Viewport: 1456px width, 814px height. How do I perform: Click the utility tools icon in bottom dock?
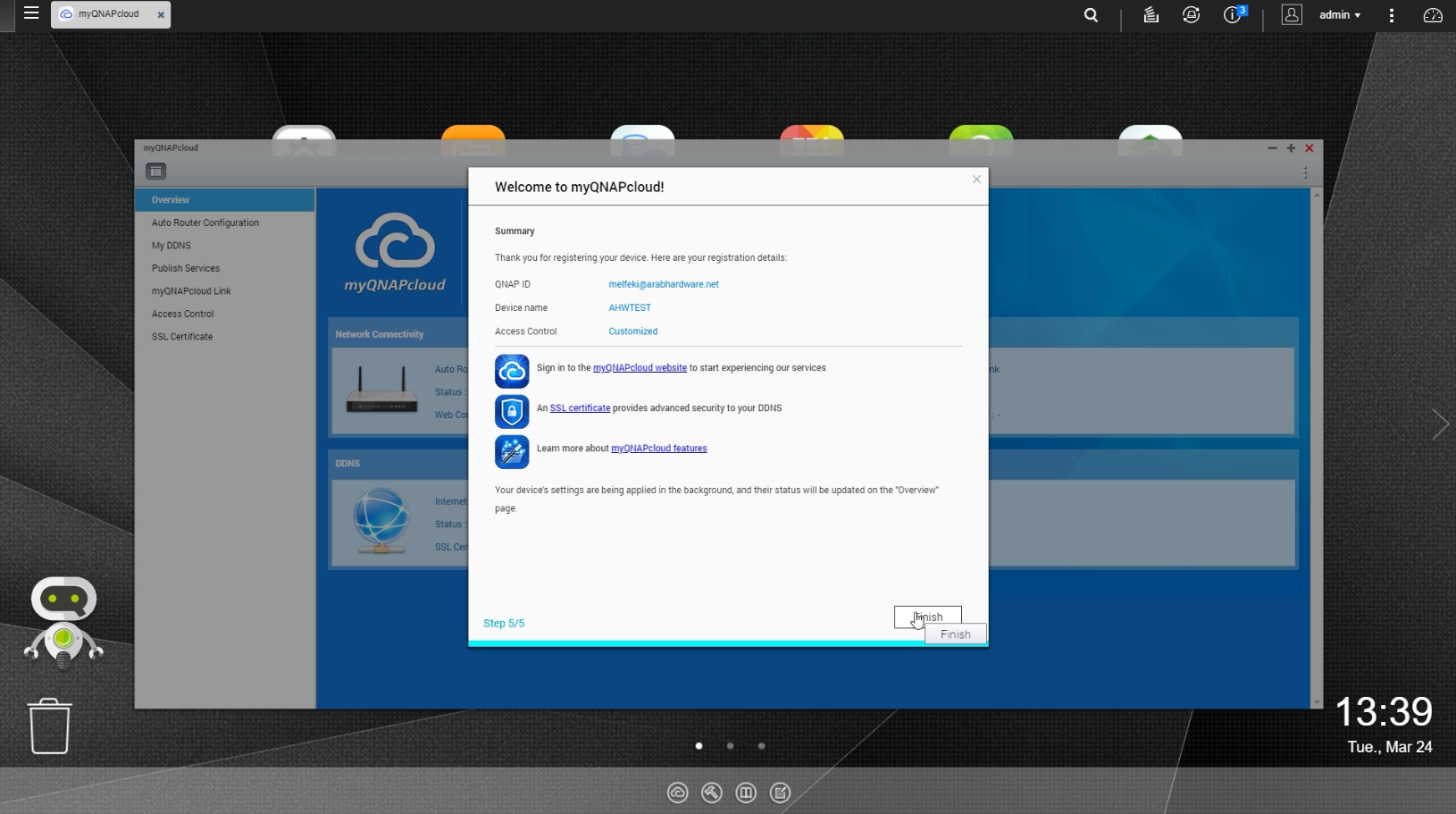[x=712, y=793]
